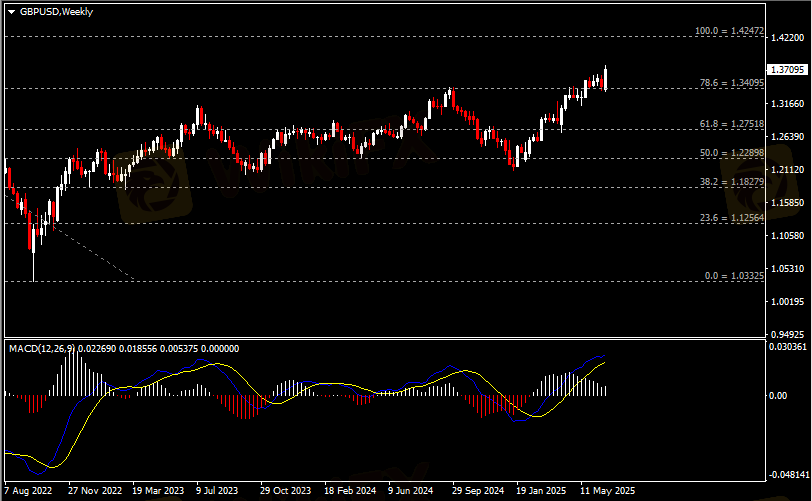Select the 100.0 = 1.42472 Fibonacci label
The image size is (812, 501).
[x=729, y=31]
